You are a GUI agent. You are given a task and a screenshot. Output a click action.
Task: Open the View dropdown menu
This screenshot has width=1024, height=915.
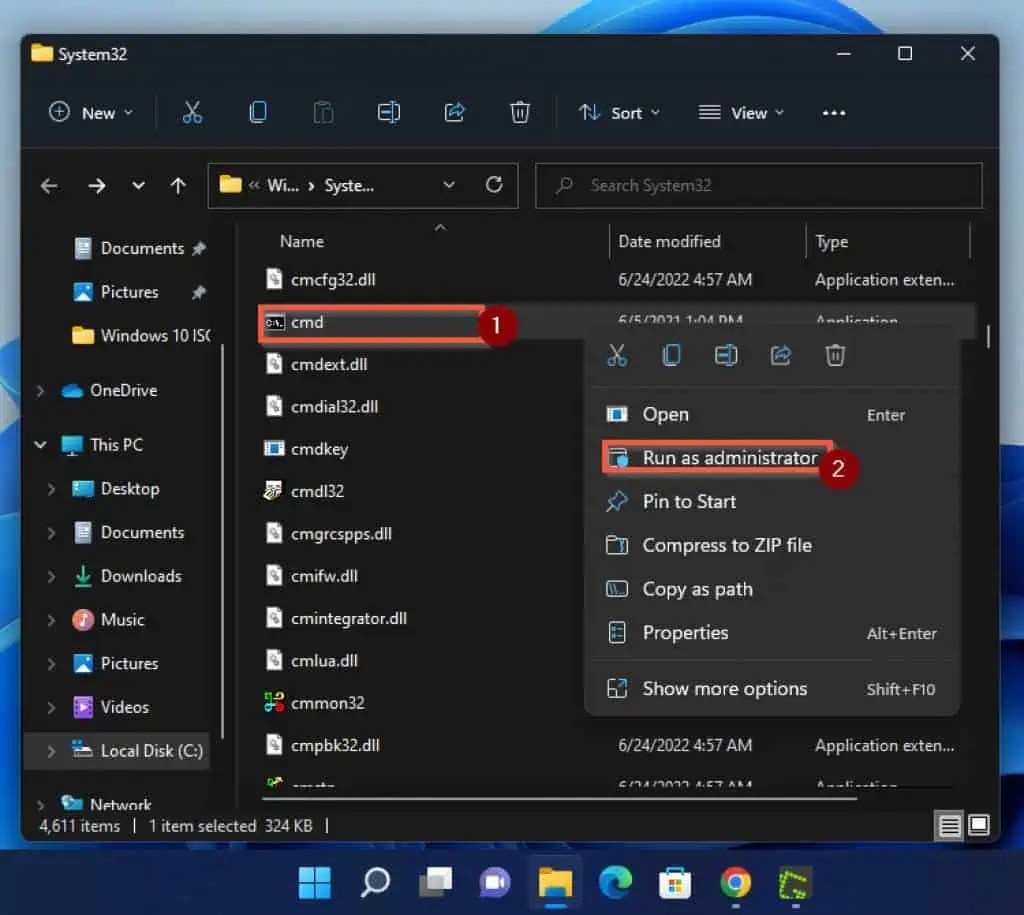741,112
